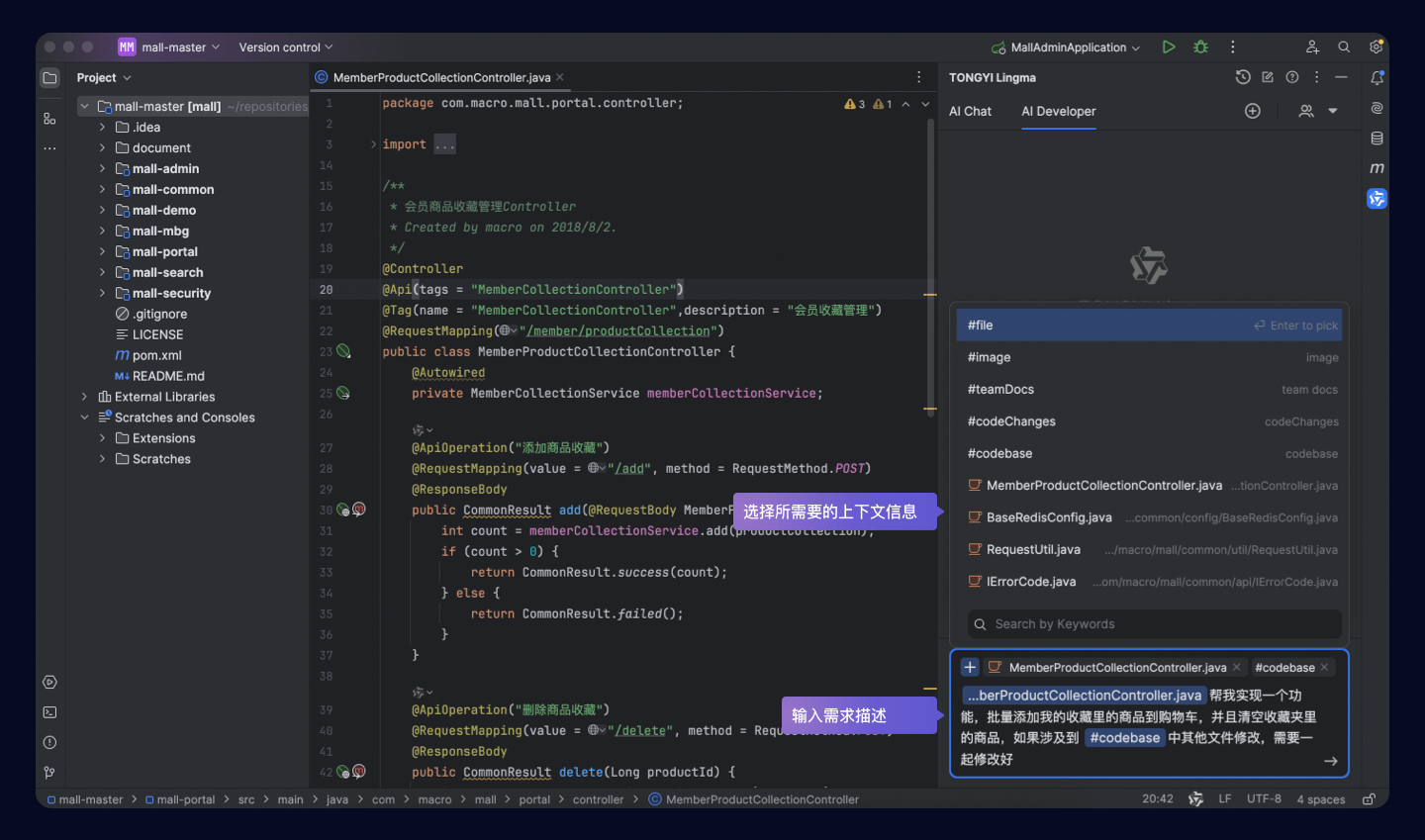Unfold the collapsed import block
The image size is (1425, 840).
374,144
